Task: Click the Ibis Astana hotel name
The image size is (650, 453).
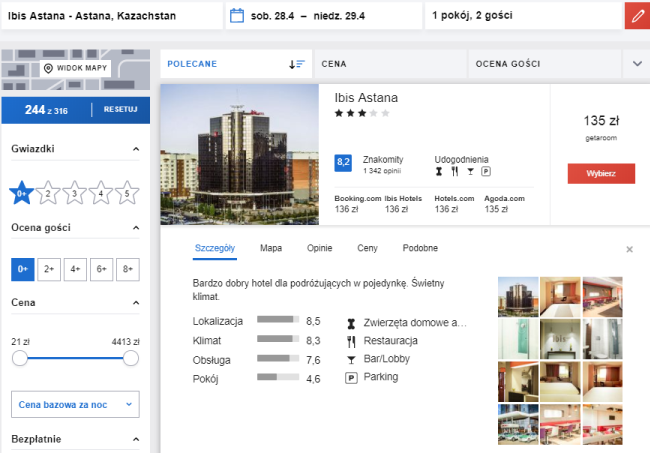Action: click(366, 98)
